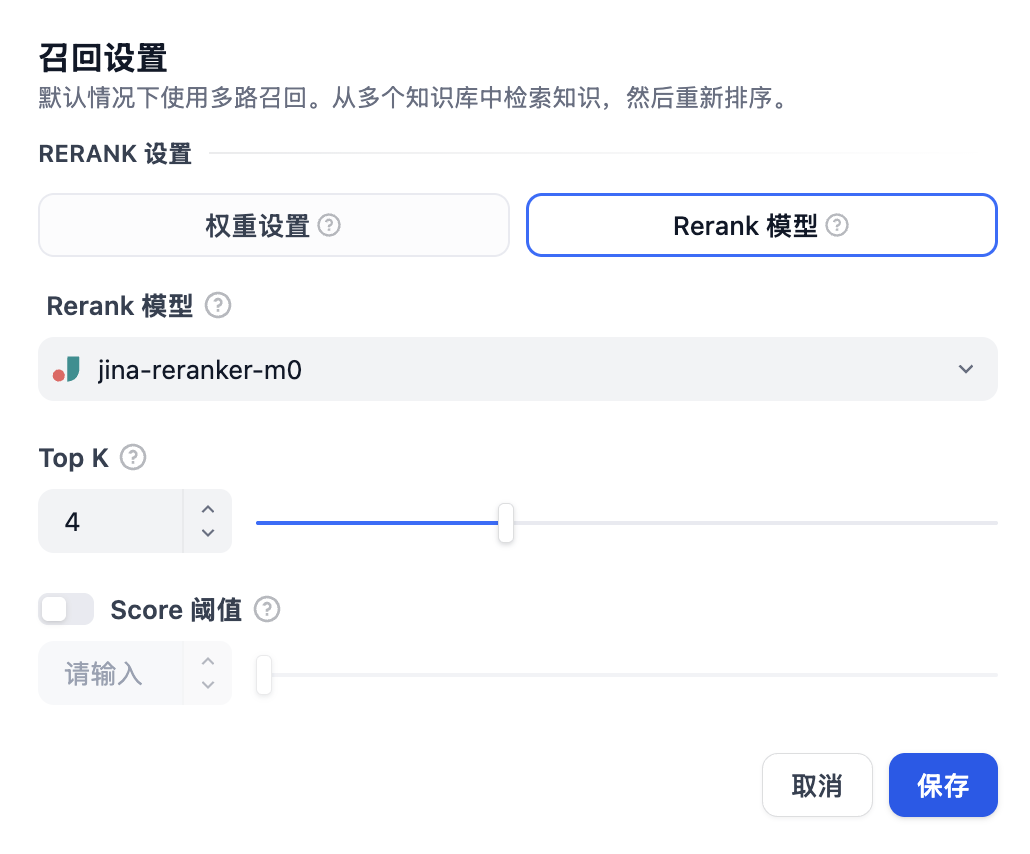The image size is (1030, 854).
Task: Click the chevron on the model selector
Action: (x=966, y=369)
